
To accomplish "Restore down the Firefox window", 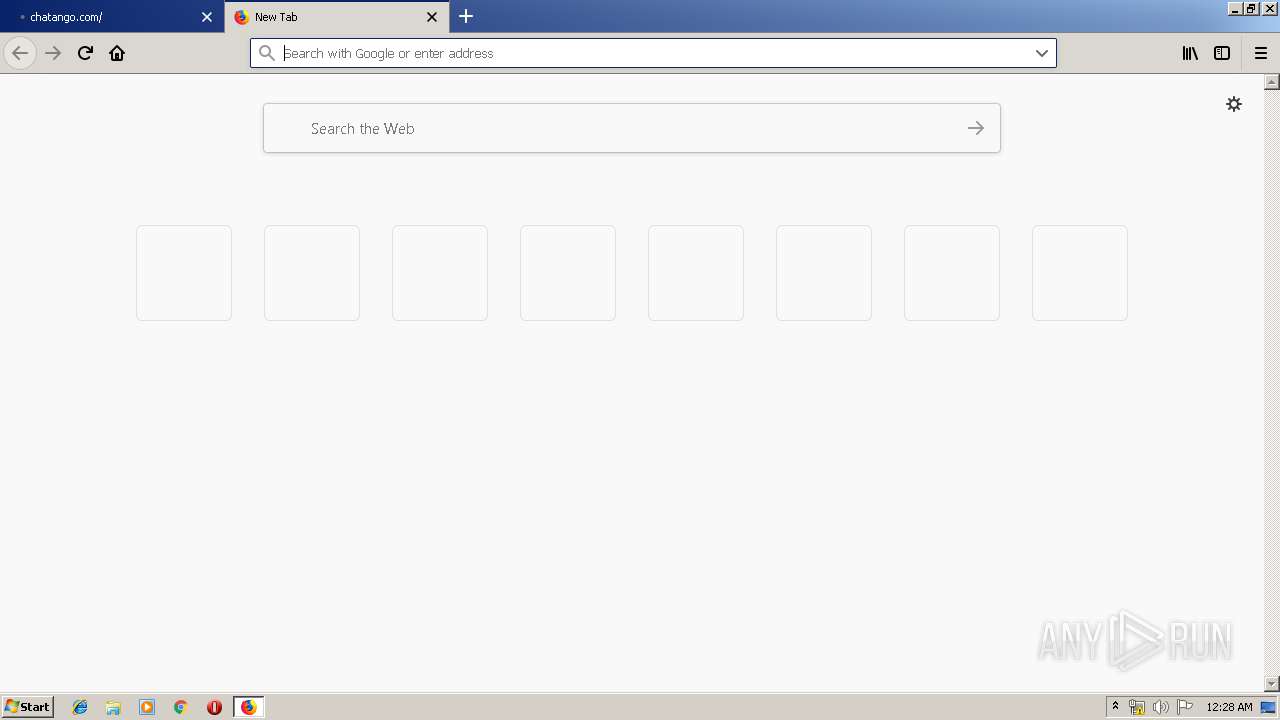I will click(1251, 8).
